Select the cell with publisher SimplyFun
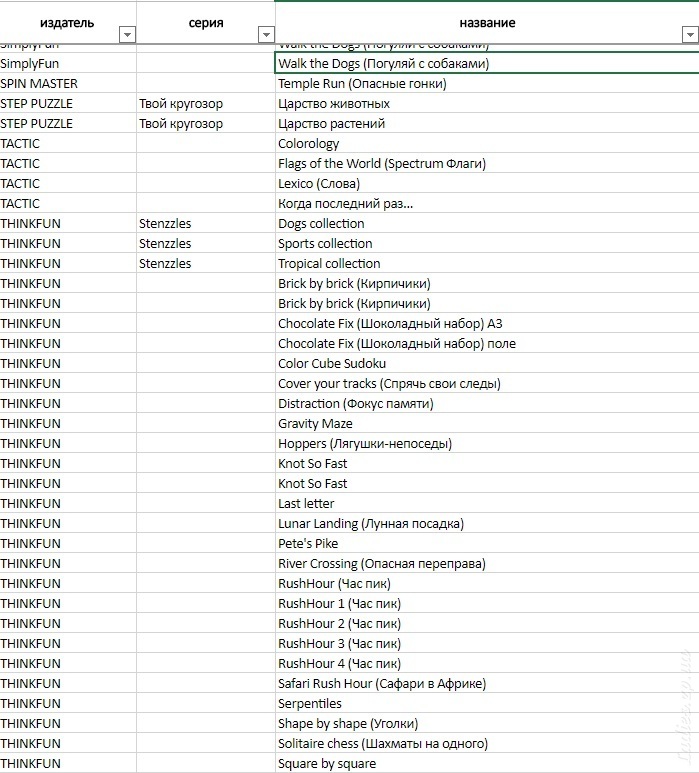The width and height of the screenshot is (699, 773). (x=68, y=64)
